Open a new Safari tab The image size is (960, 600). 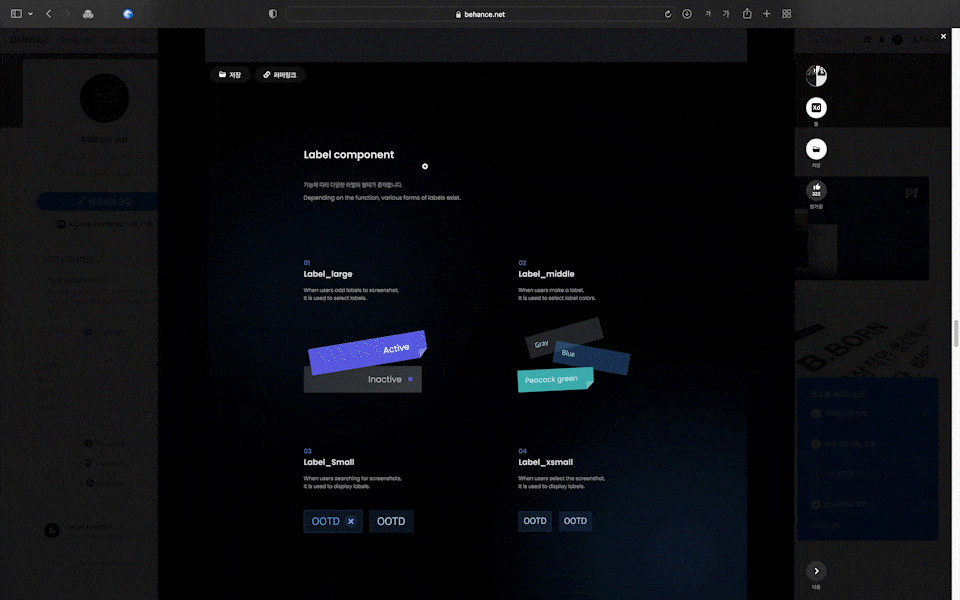[x=767, y=13]
